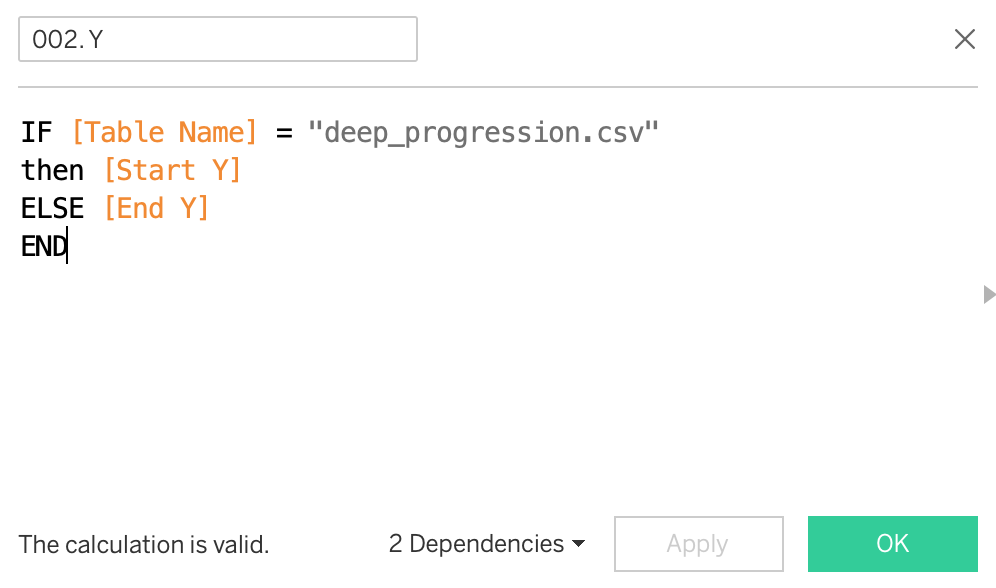996x588 pixels.
Task: Click the [Start Y] field reference
Action: tap(172, 170)
